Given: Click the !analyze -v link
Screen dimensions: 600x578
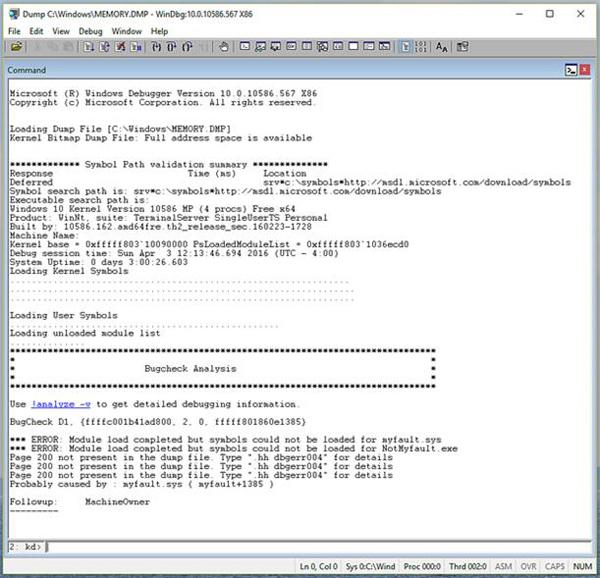Looking at the screenshot, I should click(59, 404).
